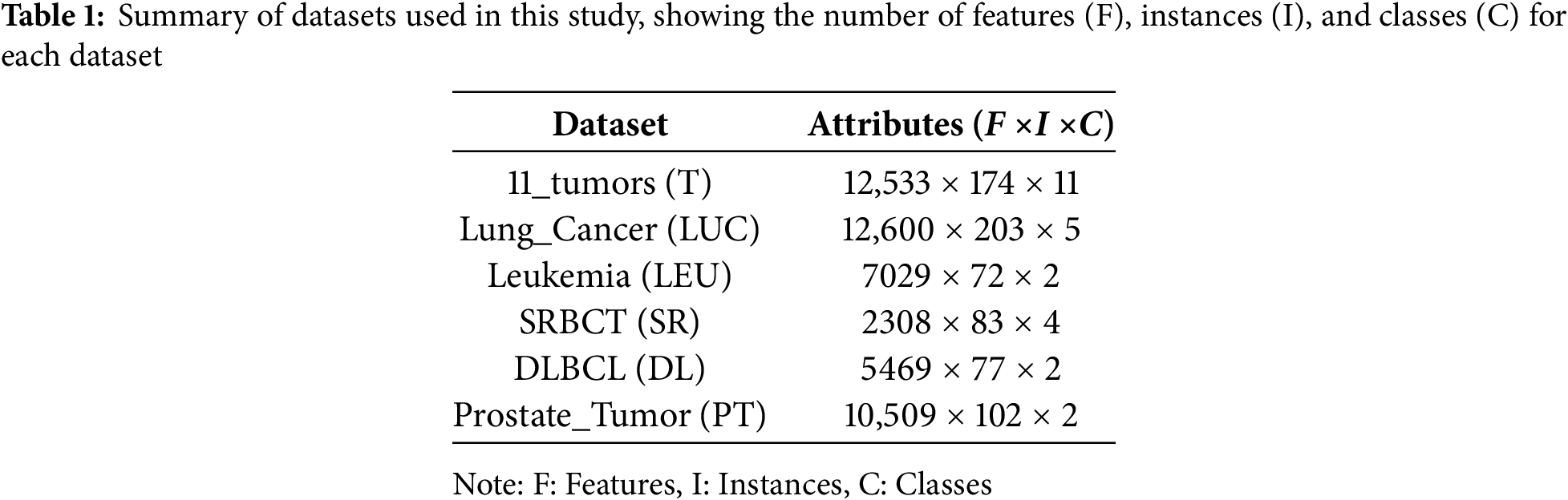Select the 11_tumors (T) dataset cell

tap(610, 183)
